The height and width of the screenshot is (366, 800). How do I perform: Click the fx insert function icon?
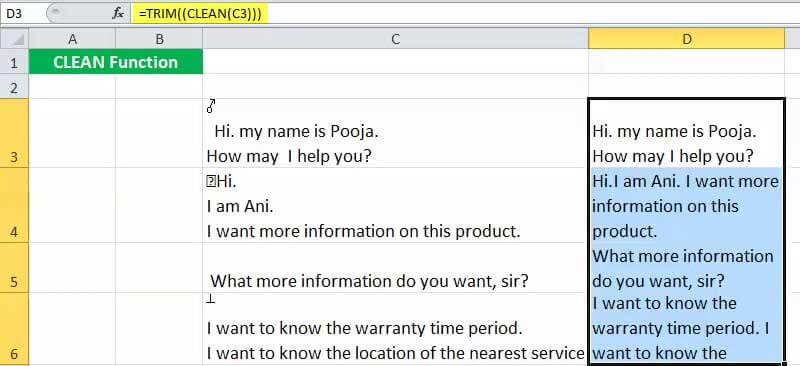coord(118,14)
